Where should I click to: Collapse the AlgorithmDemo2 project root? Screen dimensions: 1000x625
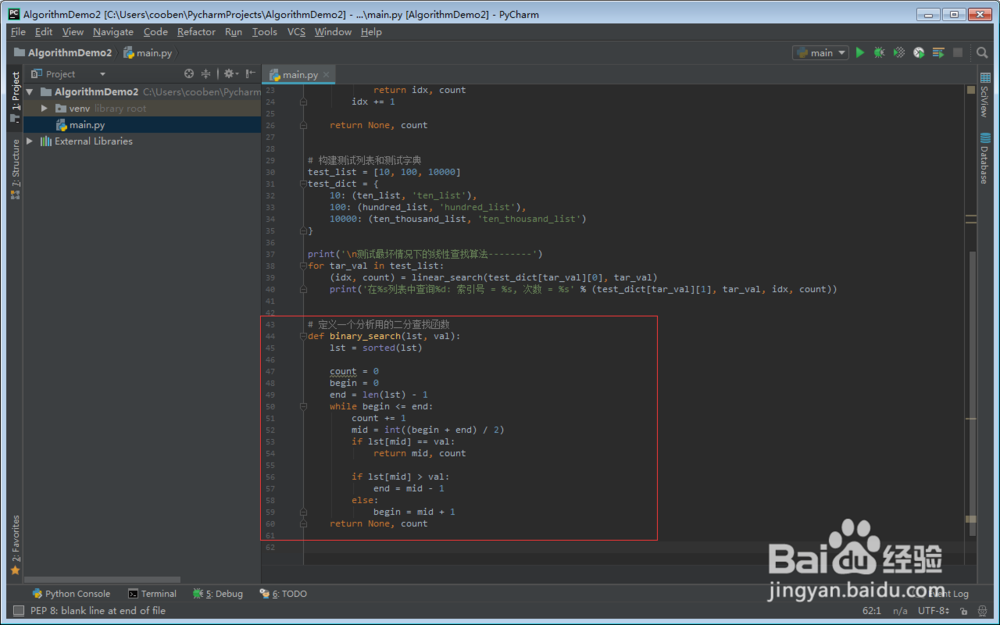[30, 92]
